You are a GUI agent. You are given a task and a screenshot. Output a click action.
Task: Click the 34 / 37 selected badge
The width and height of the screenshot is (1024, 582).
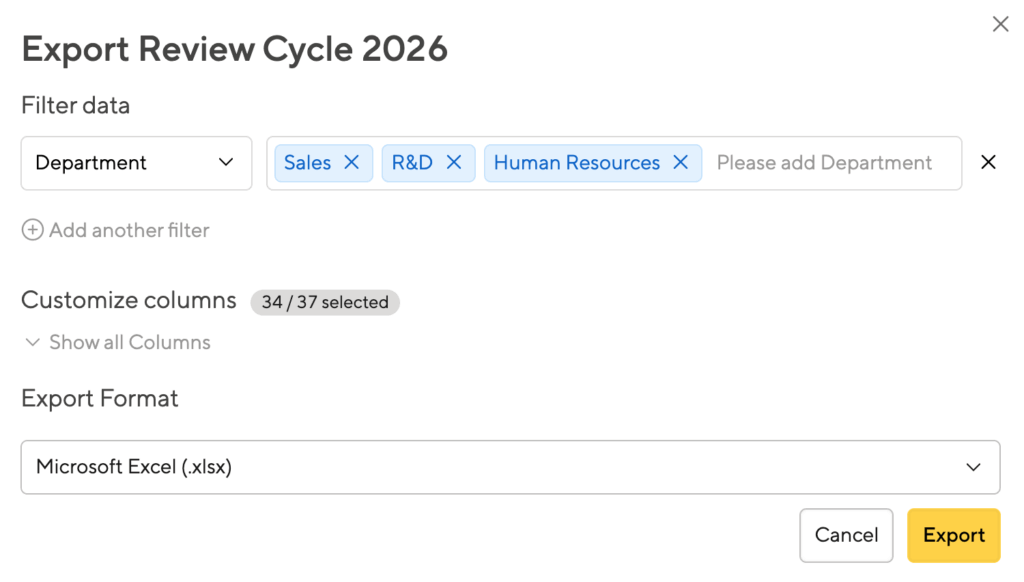(325, 302)
